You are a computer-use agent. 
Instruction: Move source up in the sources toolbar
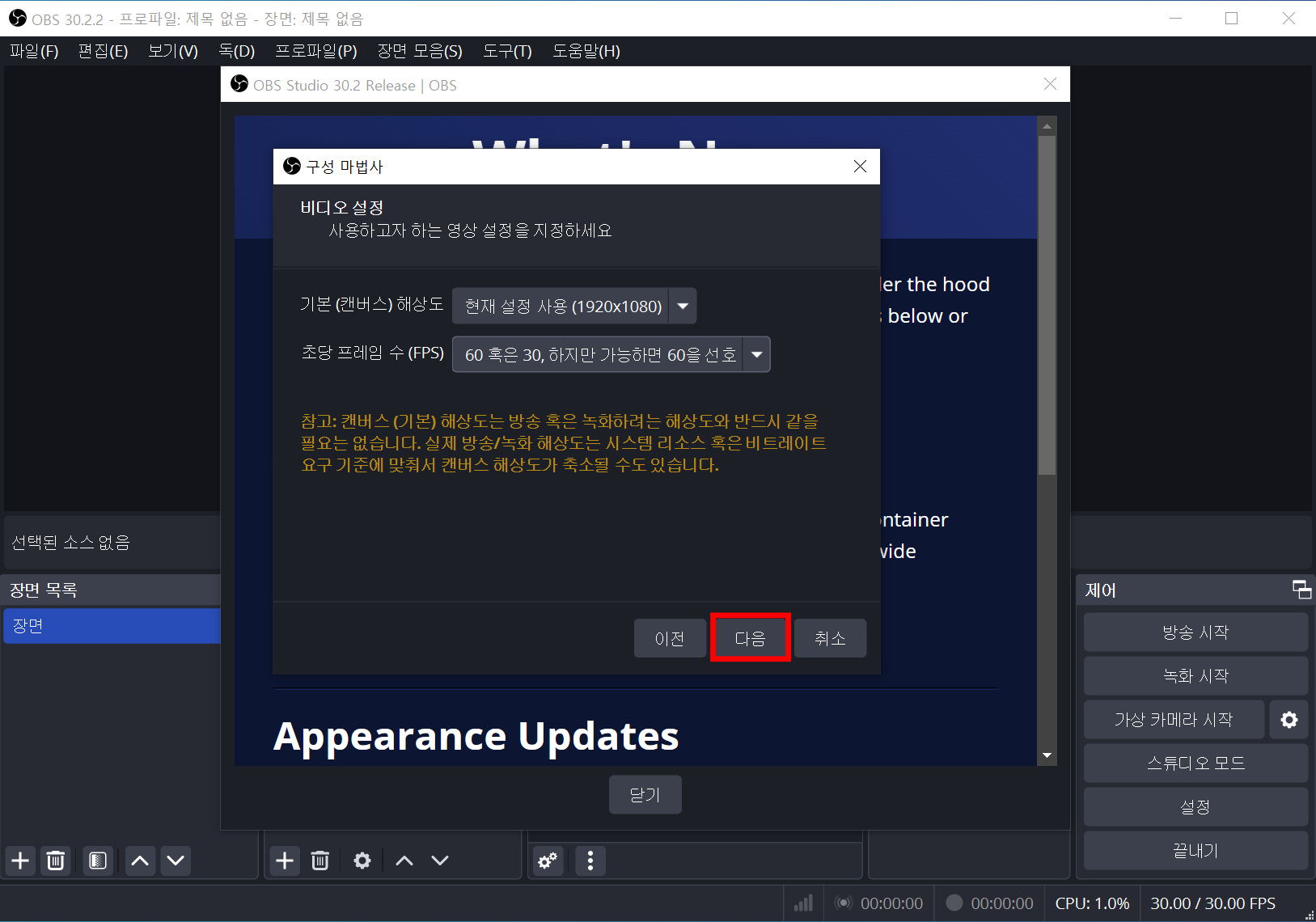404,861
